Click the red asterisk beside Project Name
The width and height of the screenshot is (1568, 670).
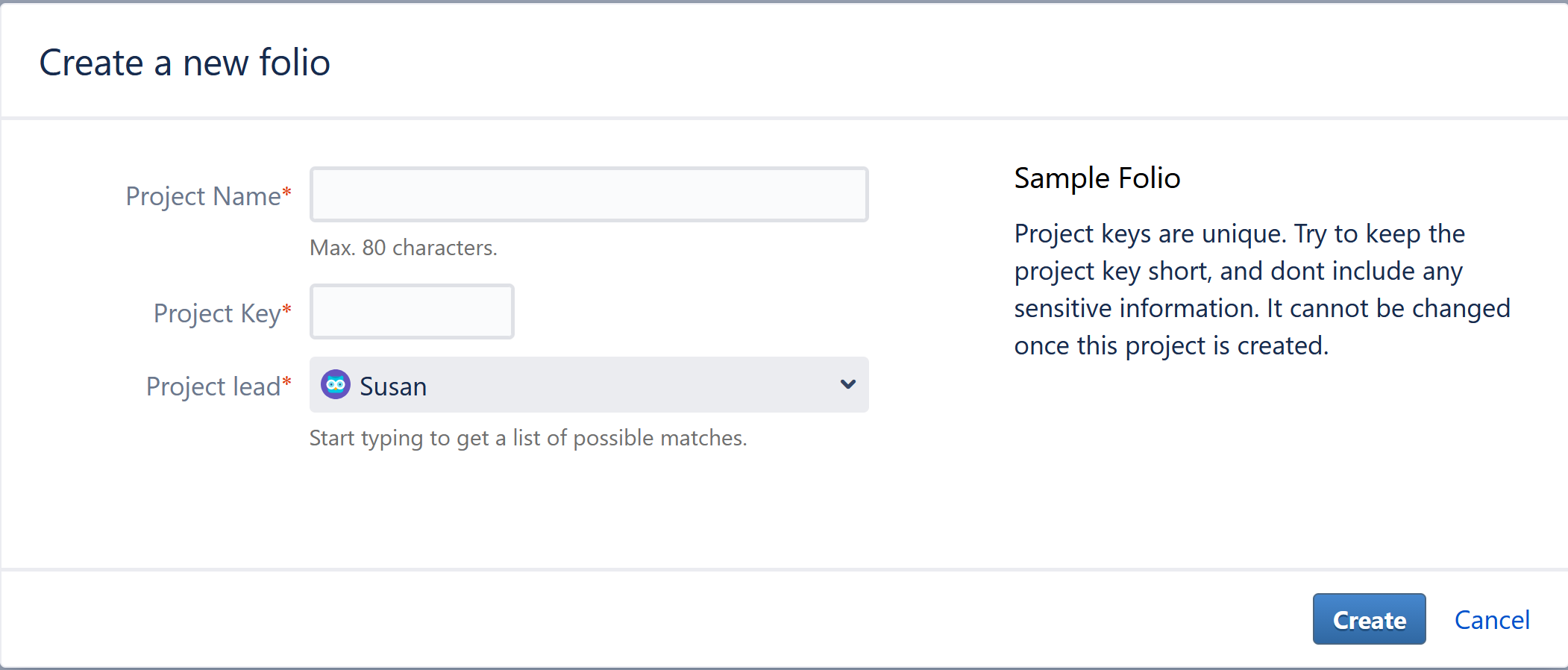[286, 193]
